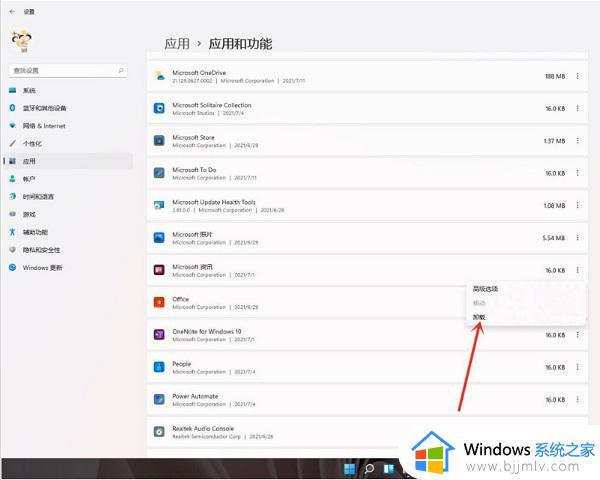Open the three-dot menu for Microsoft OneDrive
Image resolution: width=600 pixels, height=480 pixels.
(577, 76)
